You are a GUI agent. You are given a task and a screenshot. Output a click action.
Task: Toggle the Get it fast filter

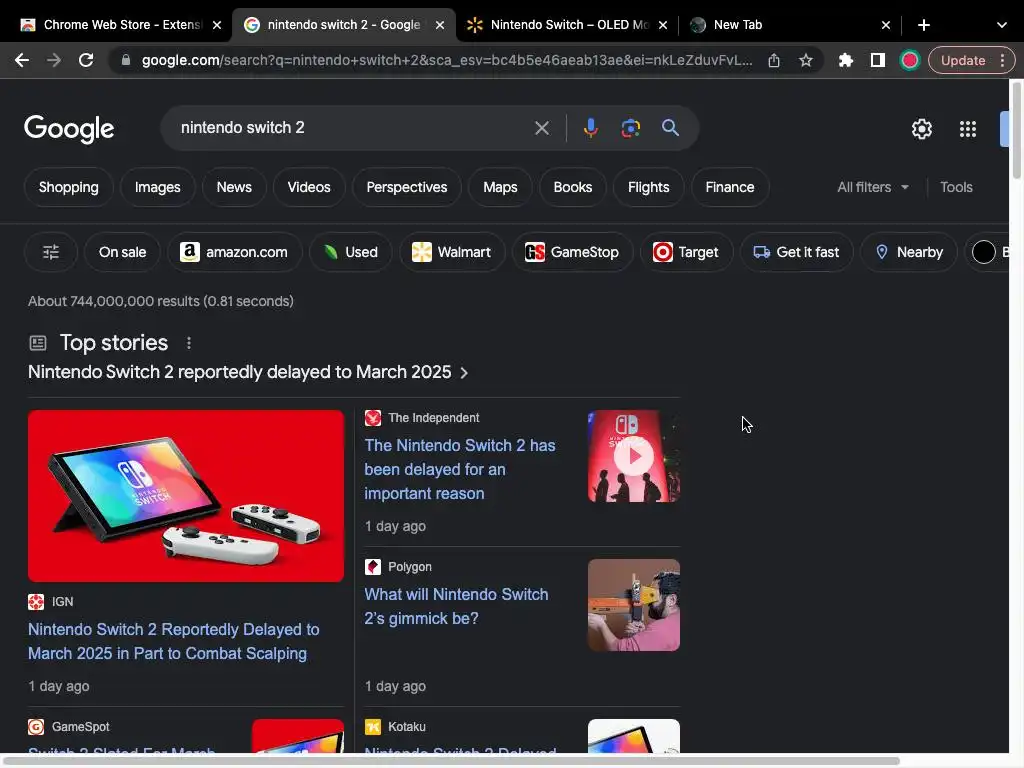796,252
